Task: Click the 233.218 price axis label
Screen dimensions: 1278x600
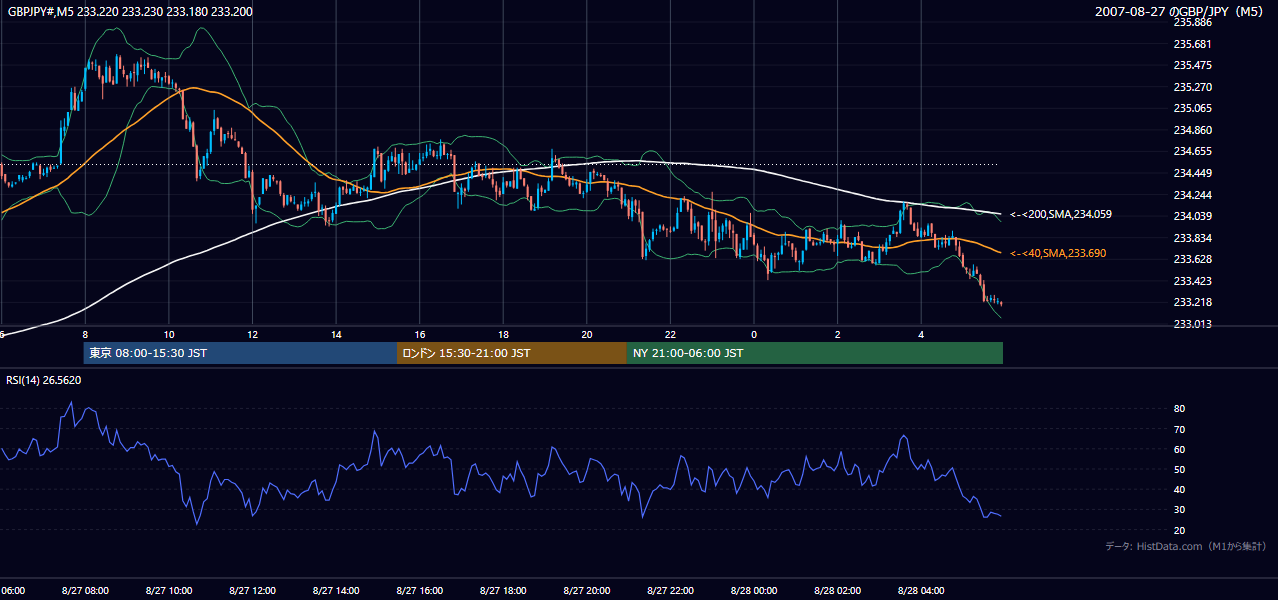Action: tap(1192, 302)
